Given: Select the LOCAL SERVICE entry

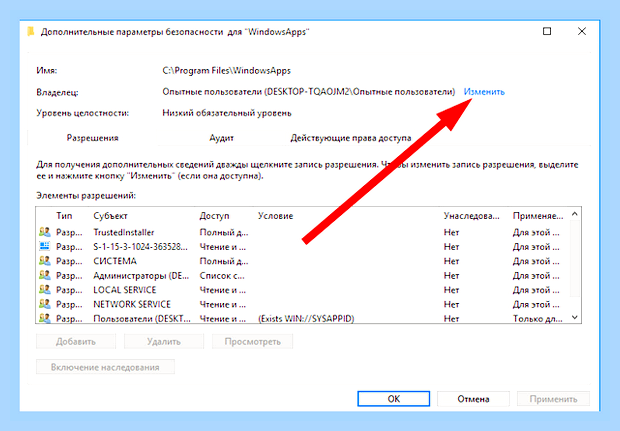Looking at the screenshot, I should 303,290.
